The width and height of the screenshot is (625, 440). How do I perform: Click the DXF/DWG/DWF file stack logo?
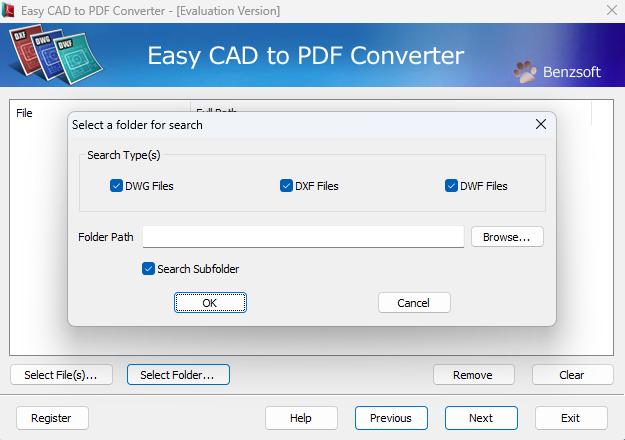coord(46,56)
